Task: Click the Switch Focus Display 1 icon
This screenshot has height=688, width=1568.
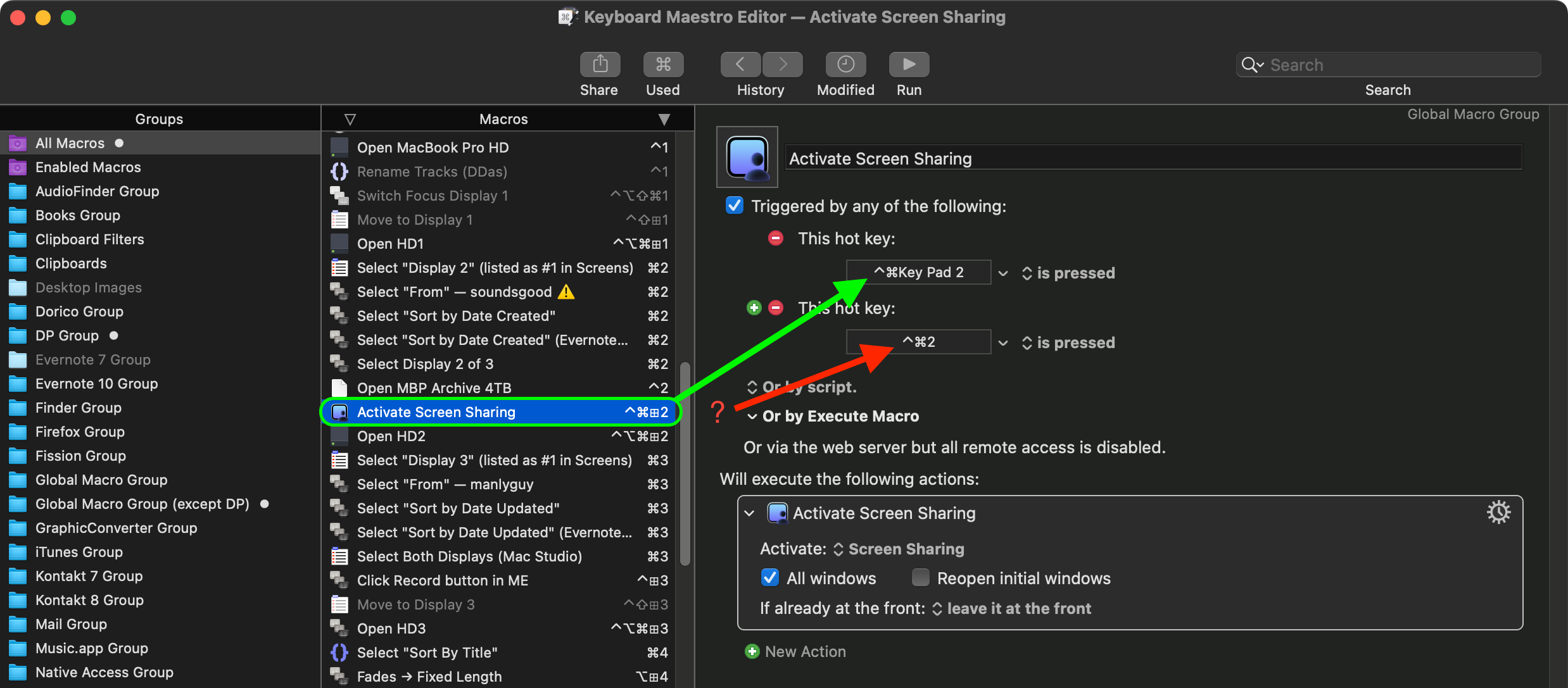Action: [x=340, y=196]
